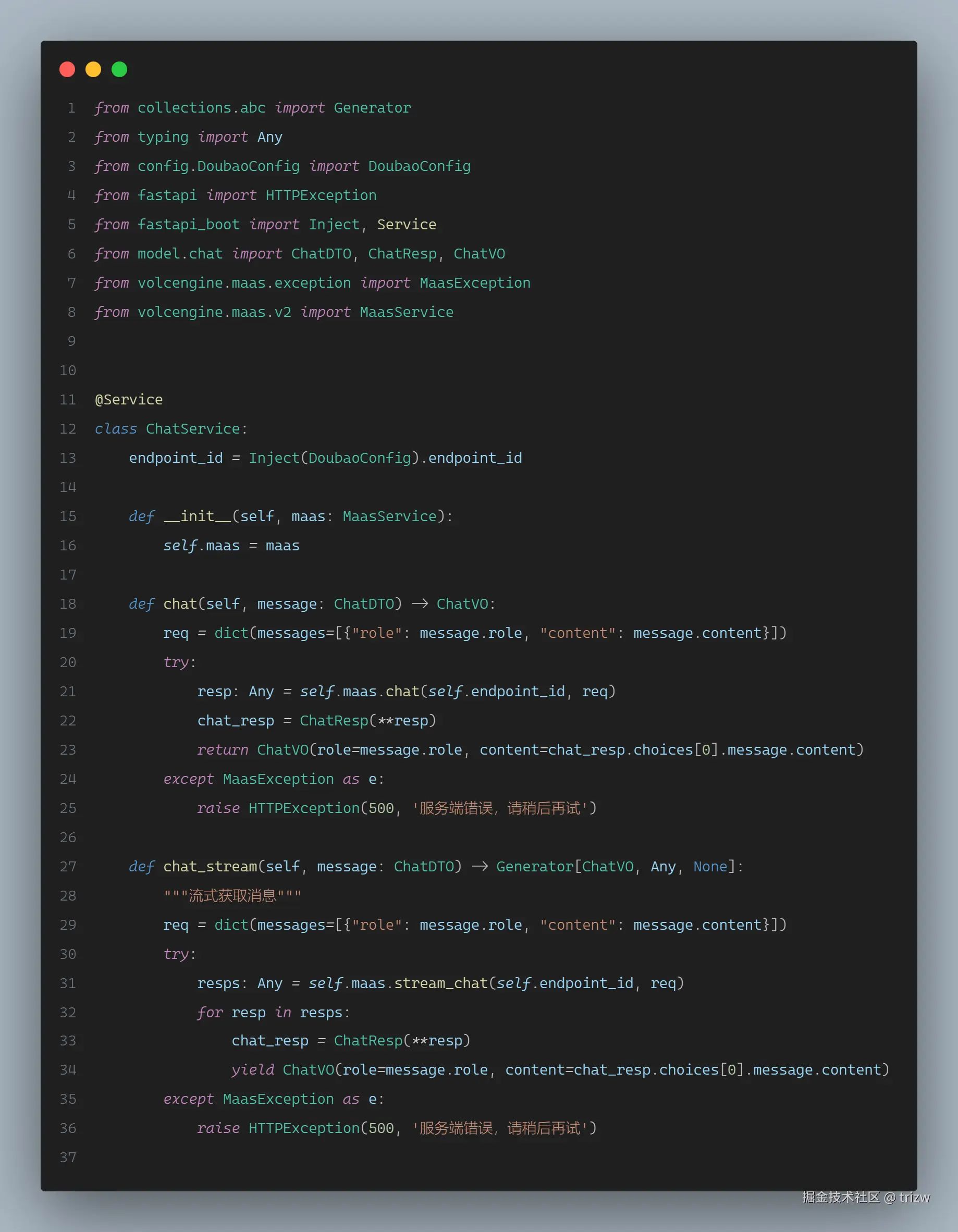Click line number 9 in gutter
This screenshot has width=958, height=1232.
pyautogui.click(x=71, y=341)
